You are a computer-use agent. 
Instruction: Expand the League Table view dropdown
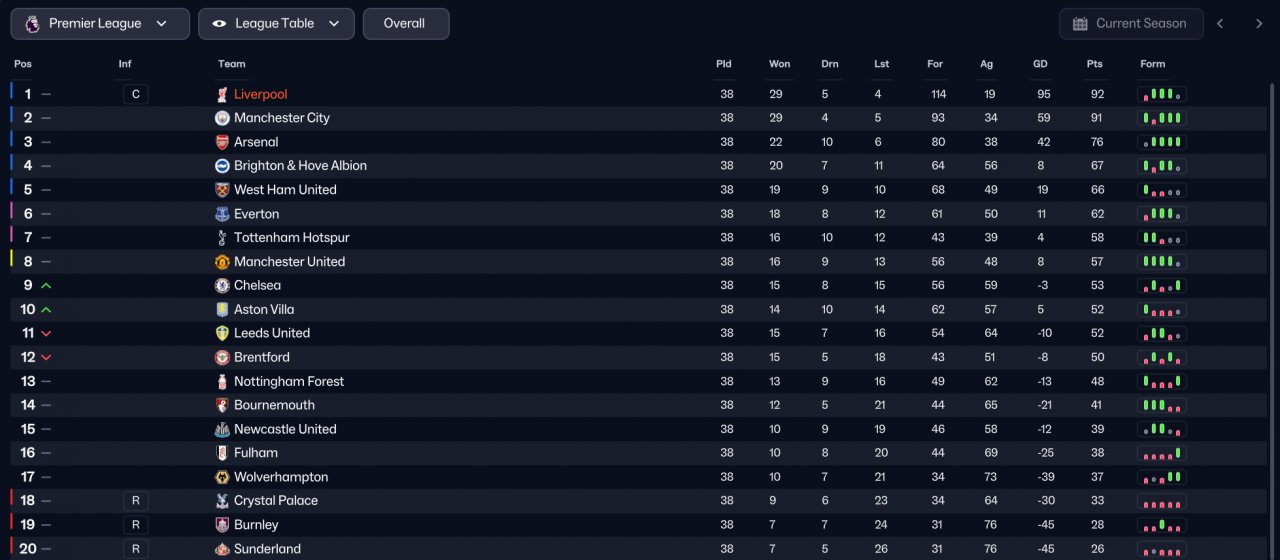(276, 24)
